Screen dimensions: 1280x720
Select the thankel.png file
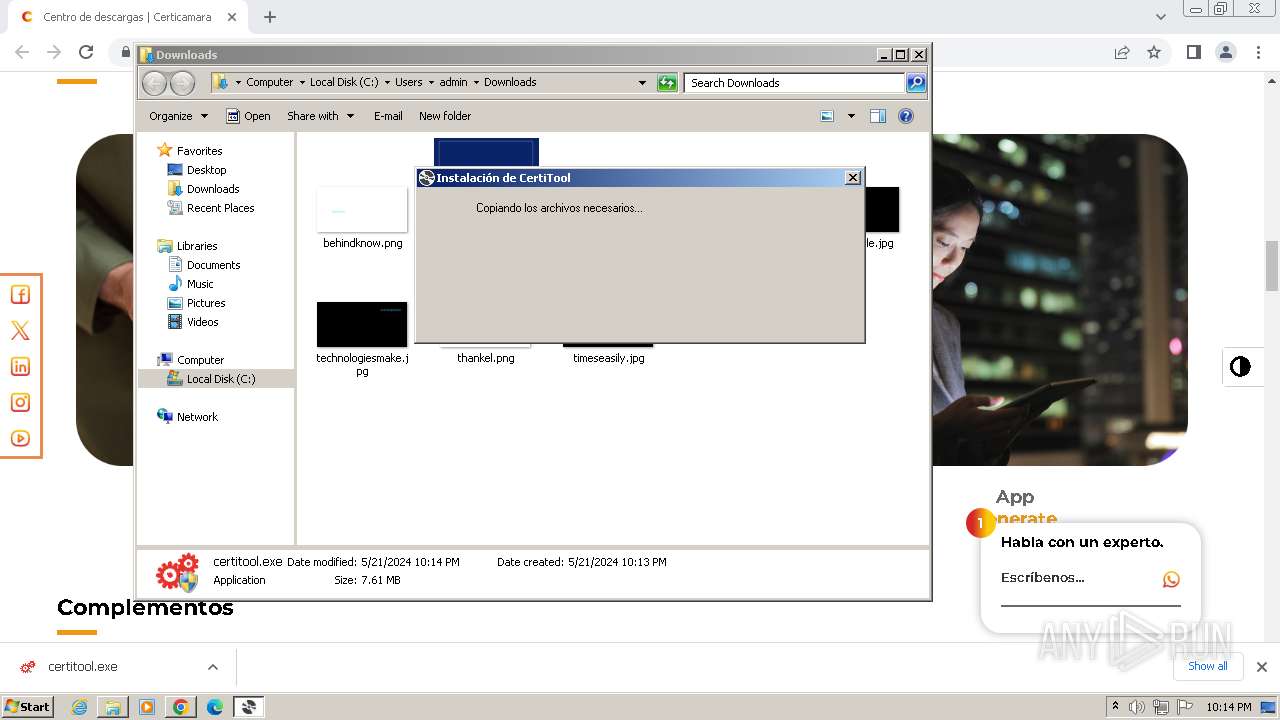(x=486, y=357)
